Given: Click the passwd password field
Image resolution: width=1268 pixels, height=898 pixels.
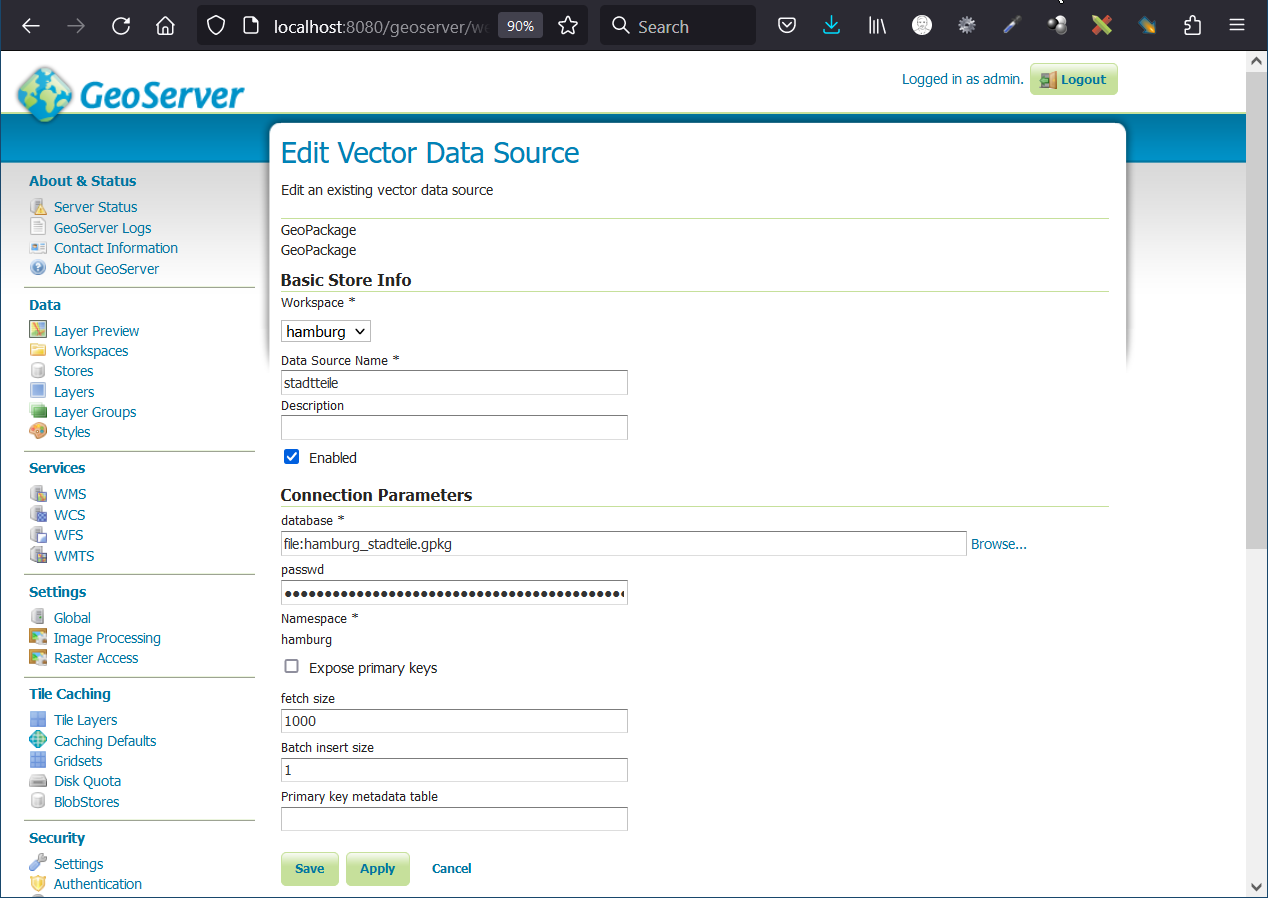Looking at the screenshot, I should [x=454, y=593].
